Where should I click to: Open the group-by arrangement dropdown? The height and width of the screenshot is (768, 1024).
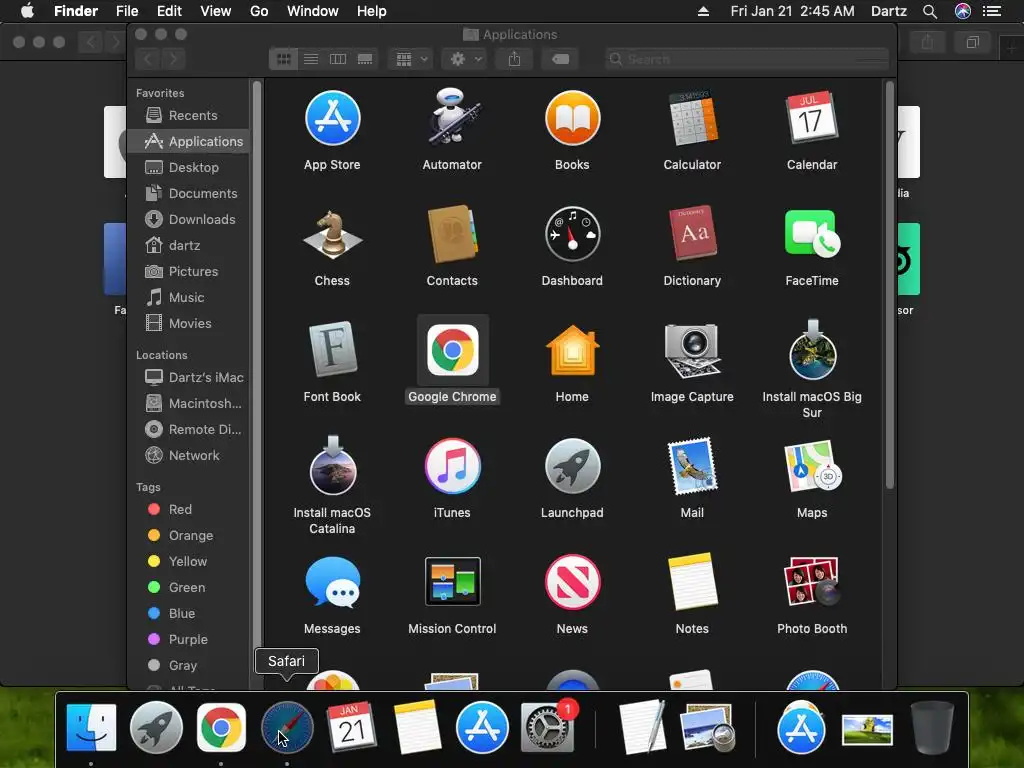[411, 59]
